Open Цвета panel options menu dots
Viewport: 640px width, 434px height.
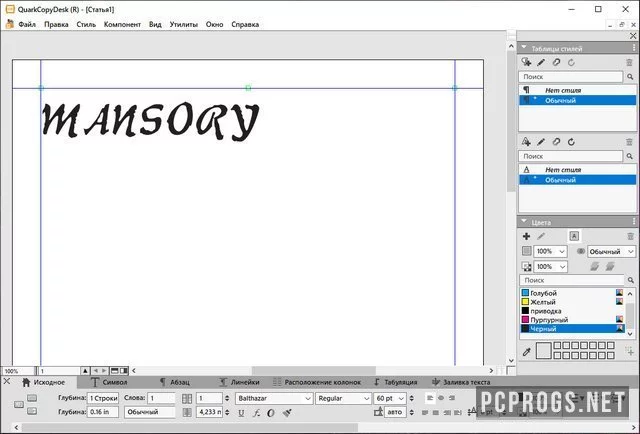(x=634, y=222)
